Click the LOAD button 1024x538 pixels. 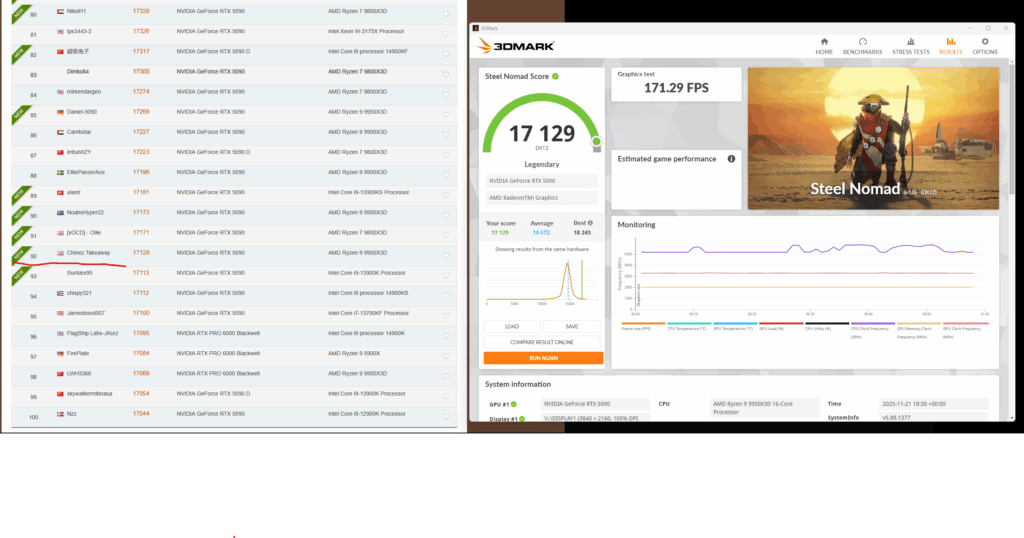[x=511, y=326]
